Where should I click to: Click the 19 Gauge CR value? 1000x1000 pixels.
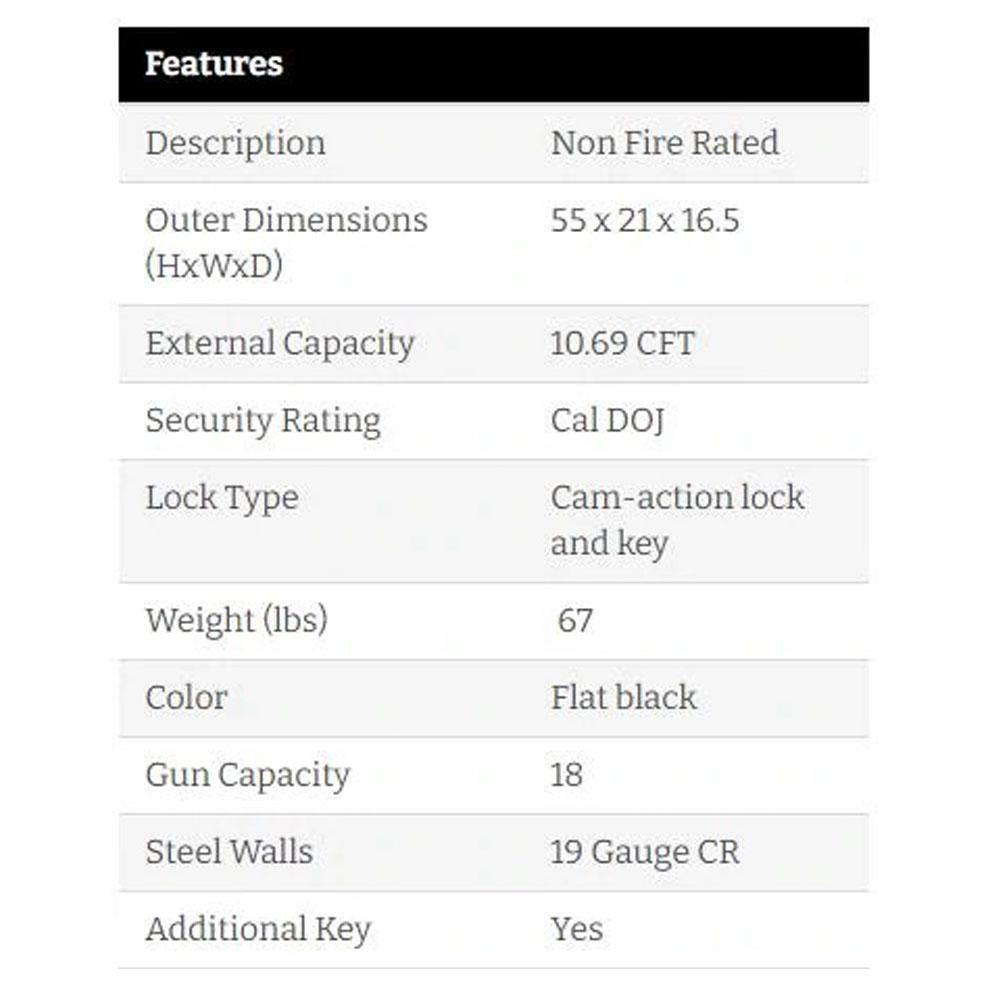[x=645, y=853]
